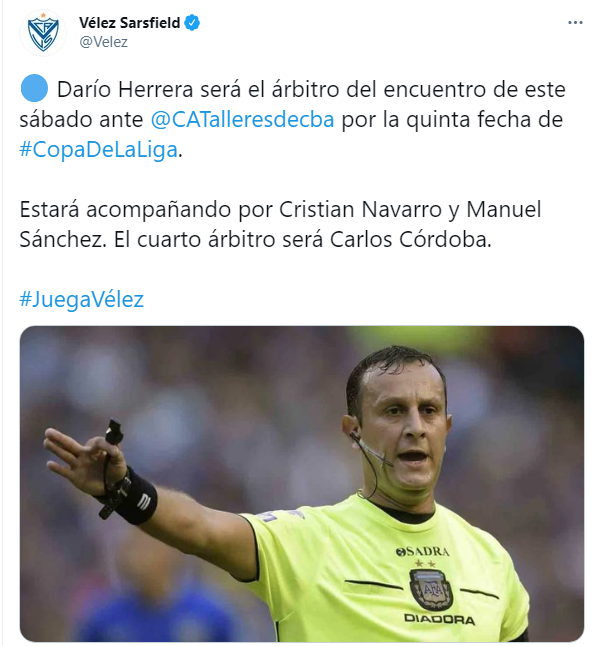The width and height of the screenshot is (595, 646).
Task: Open the #CopaDeLaLiga hashtag
Action: pos(98,149)
